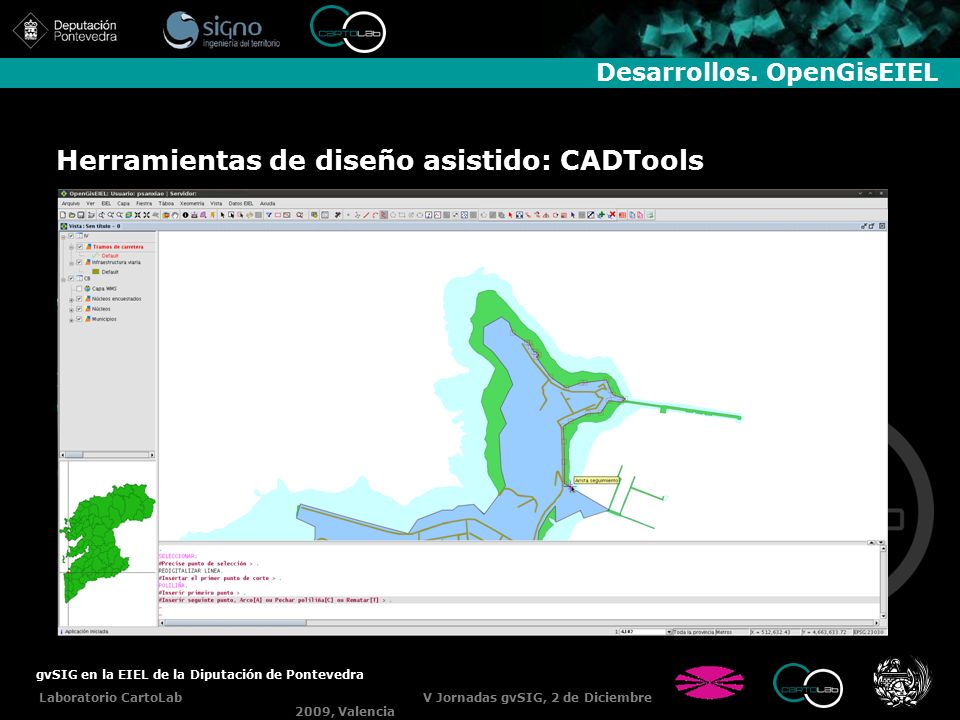Select the red line drawing tool
Viewport: 960px width, 720px height.
[366, 215]
